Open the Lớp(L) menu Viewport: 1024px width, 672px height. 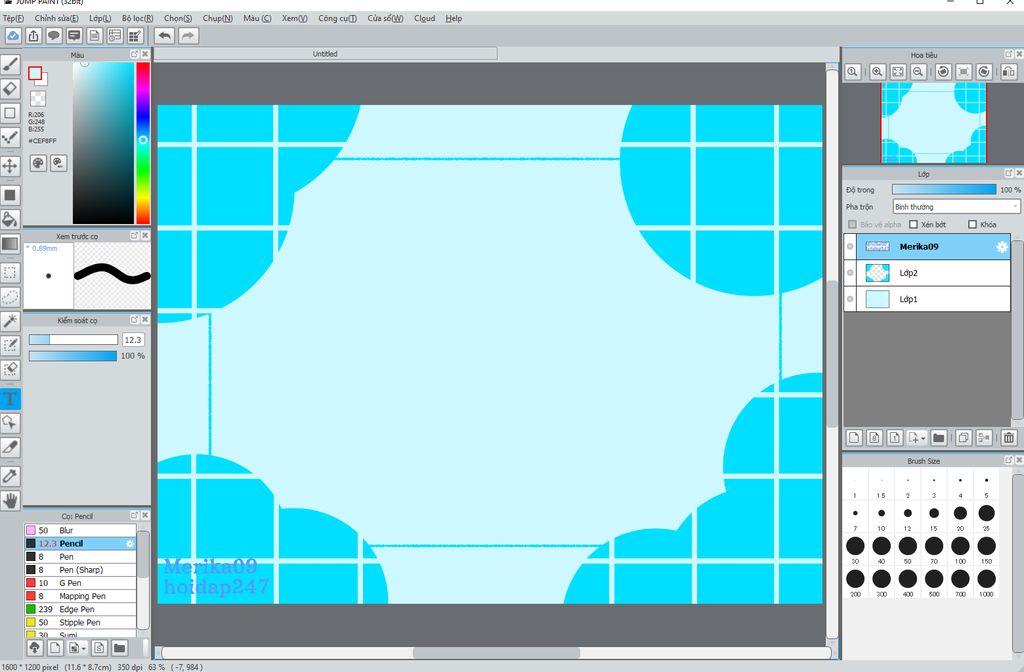click(100, 18)
